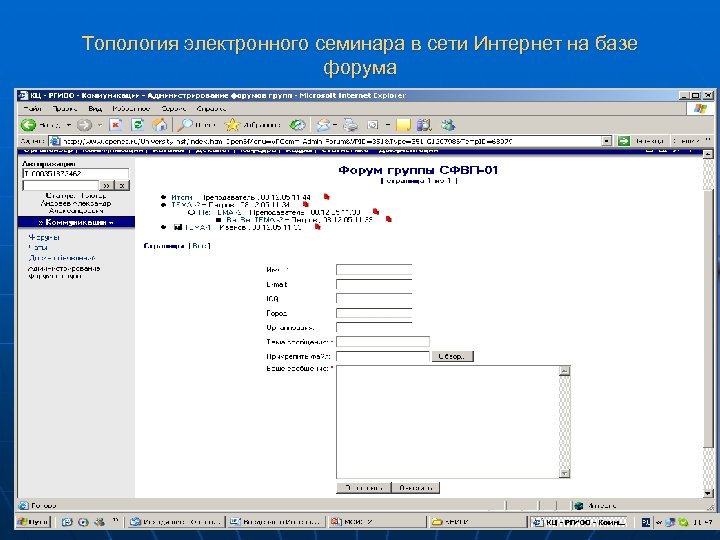Open the Избранное menu
720x540 pixels.
coord(131,109)
